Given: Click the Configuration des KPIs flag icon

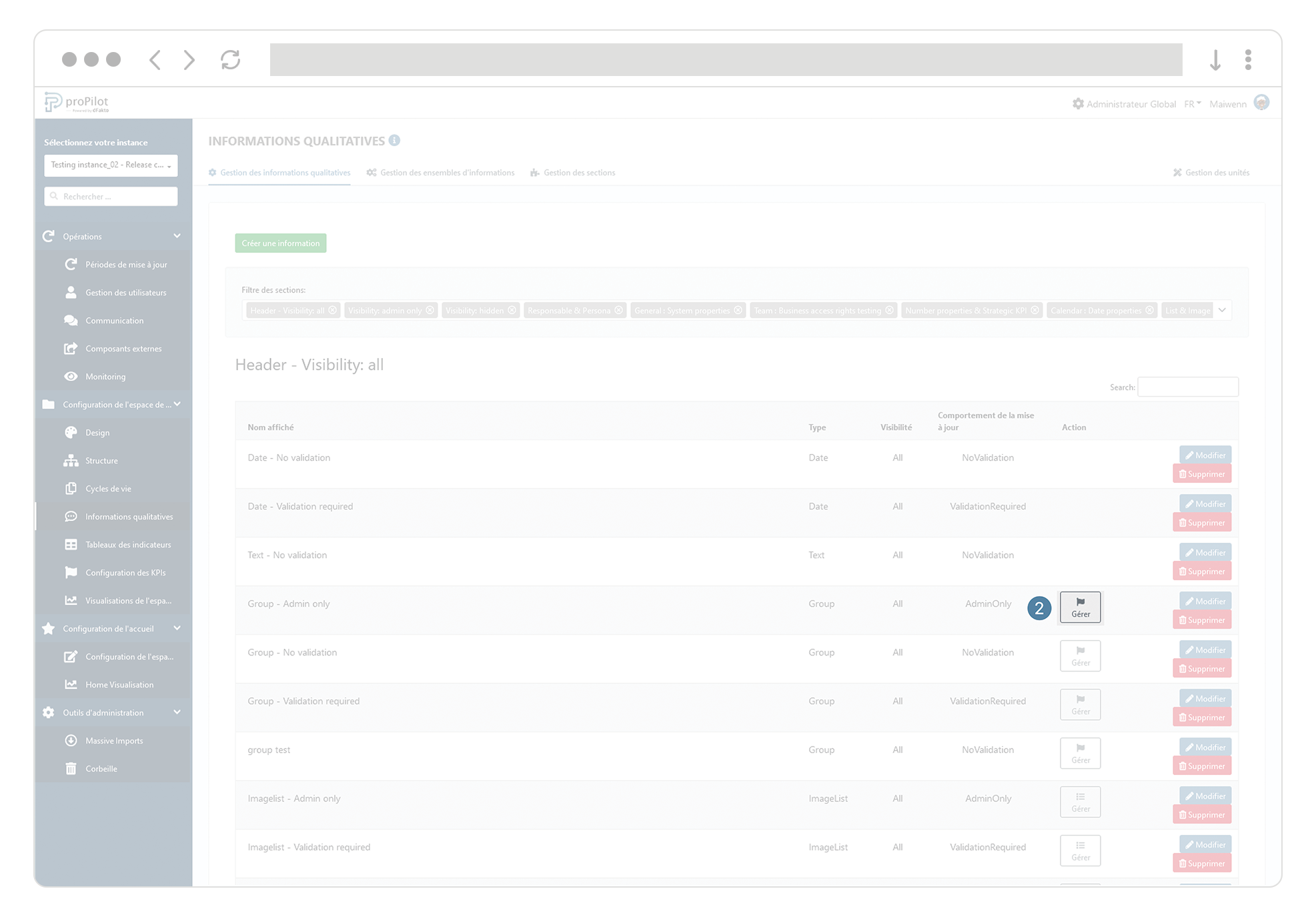Looking at the screenshot, I should [71, 572].
